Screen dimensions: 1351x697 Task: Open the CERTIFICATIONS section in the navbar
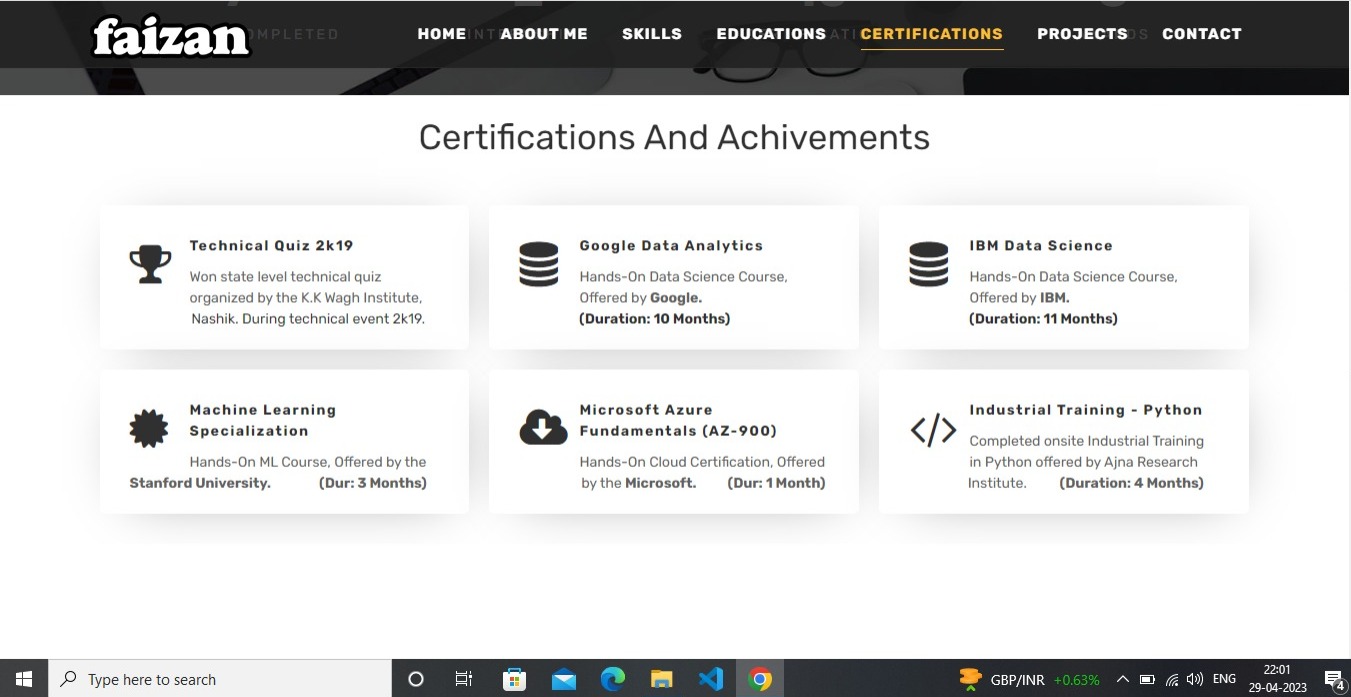[x=931, y=33]
